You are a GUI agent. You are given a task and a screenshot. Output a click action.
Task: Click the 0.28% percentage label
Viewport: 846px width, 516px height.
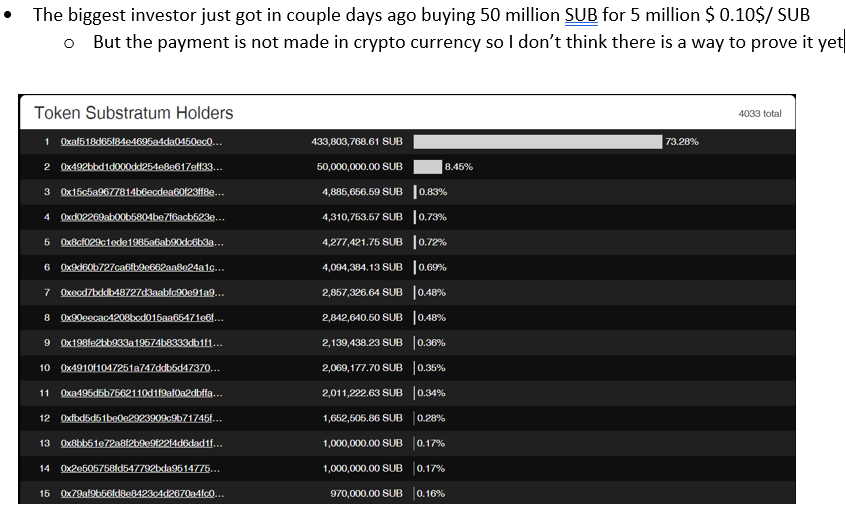(x=431, y=418)
